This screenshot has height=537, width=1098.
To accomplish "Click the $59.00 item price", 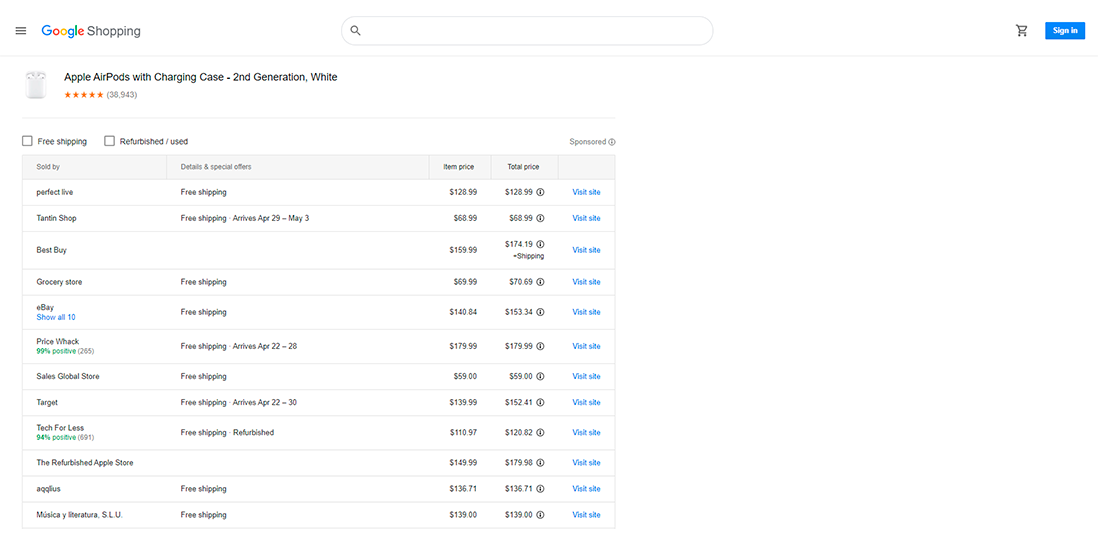I will 465,377.
